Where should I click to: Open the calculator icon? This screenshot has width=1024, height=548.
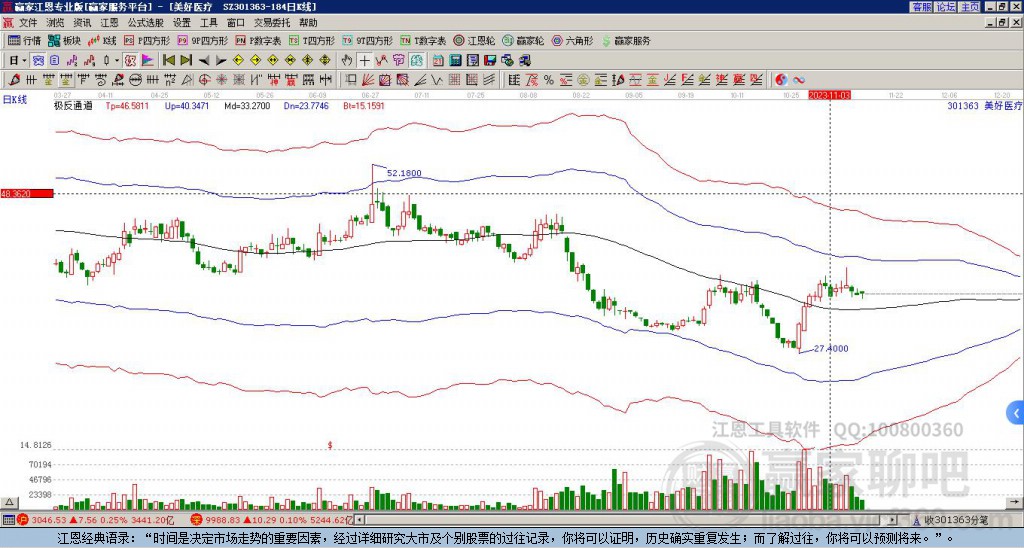(x=455, y=60)
